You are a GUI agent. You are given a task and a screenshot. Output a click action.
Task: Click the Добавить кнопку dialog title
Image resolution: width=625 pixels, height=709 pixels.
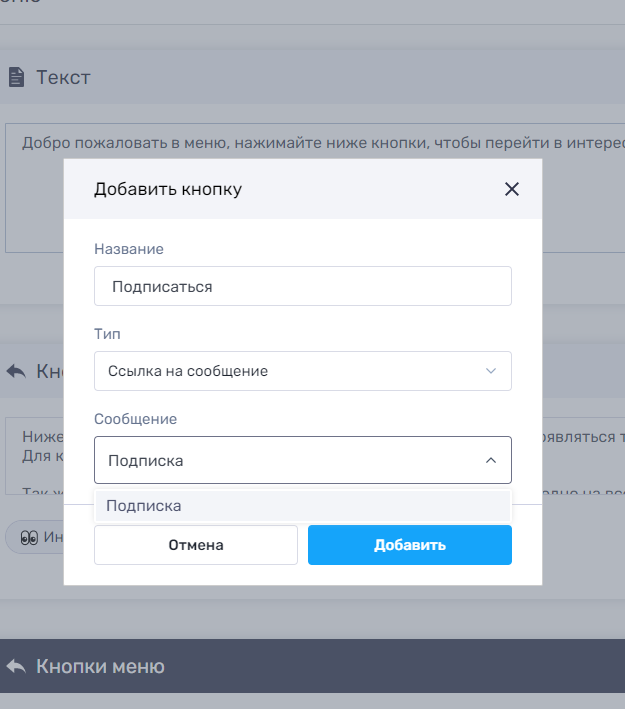point(168,189)
